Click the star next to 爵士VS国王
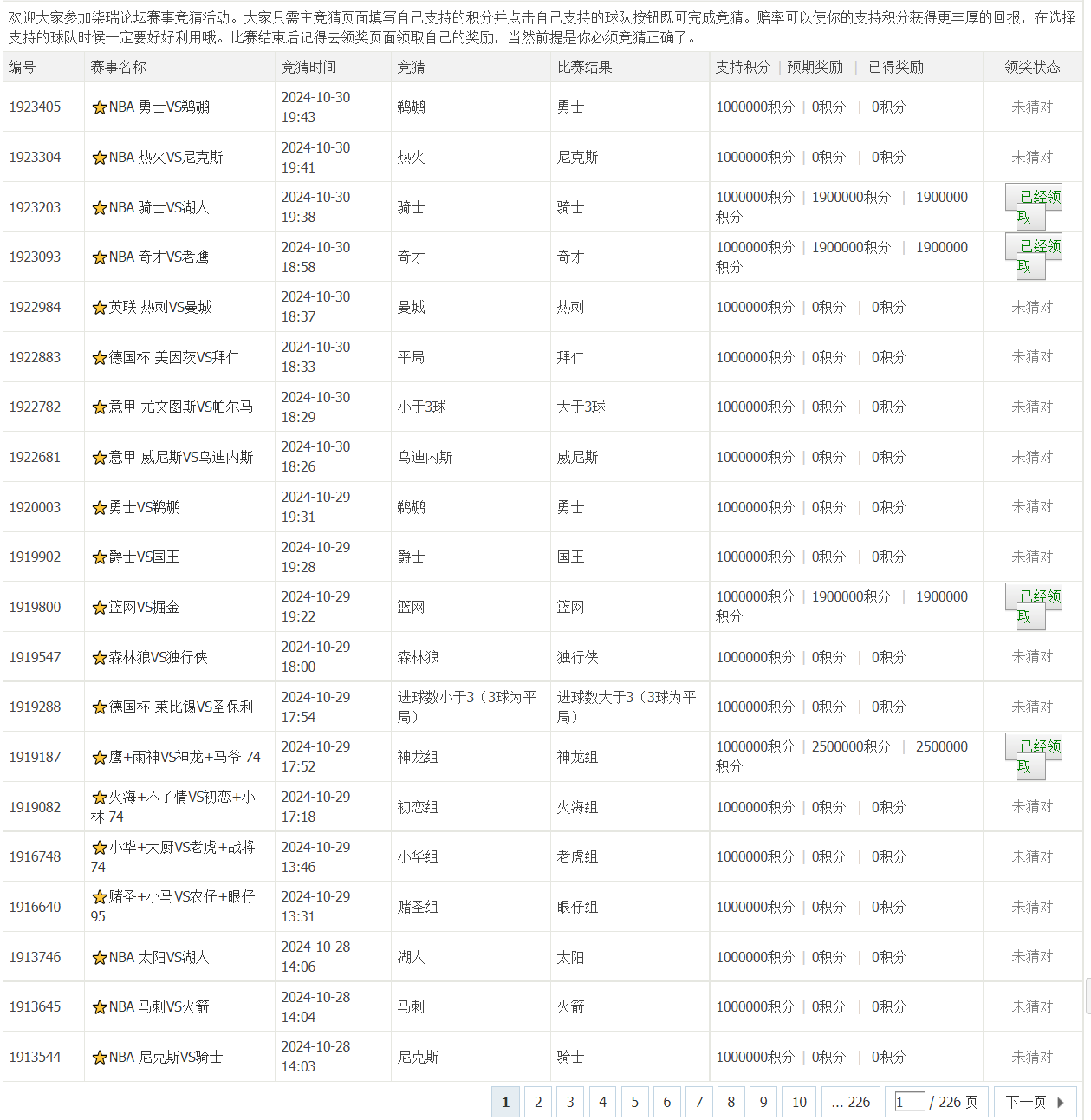This screenshot has width=1091, height=1120. click(x=98, y=557)
